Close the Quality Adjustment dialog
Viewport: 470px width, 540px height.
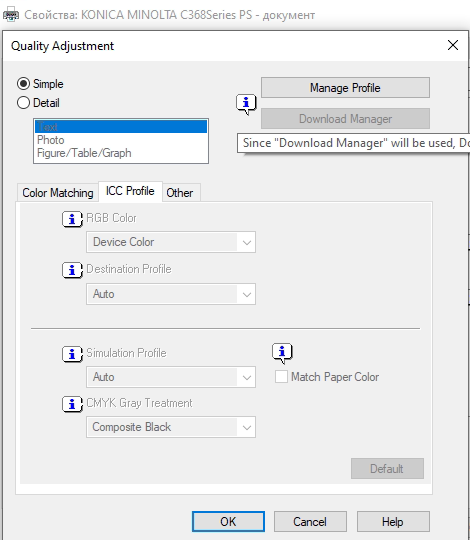pos(453,45)
